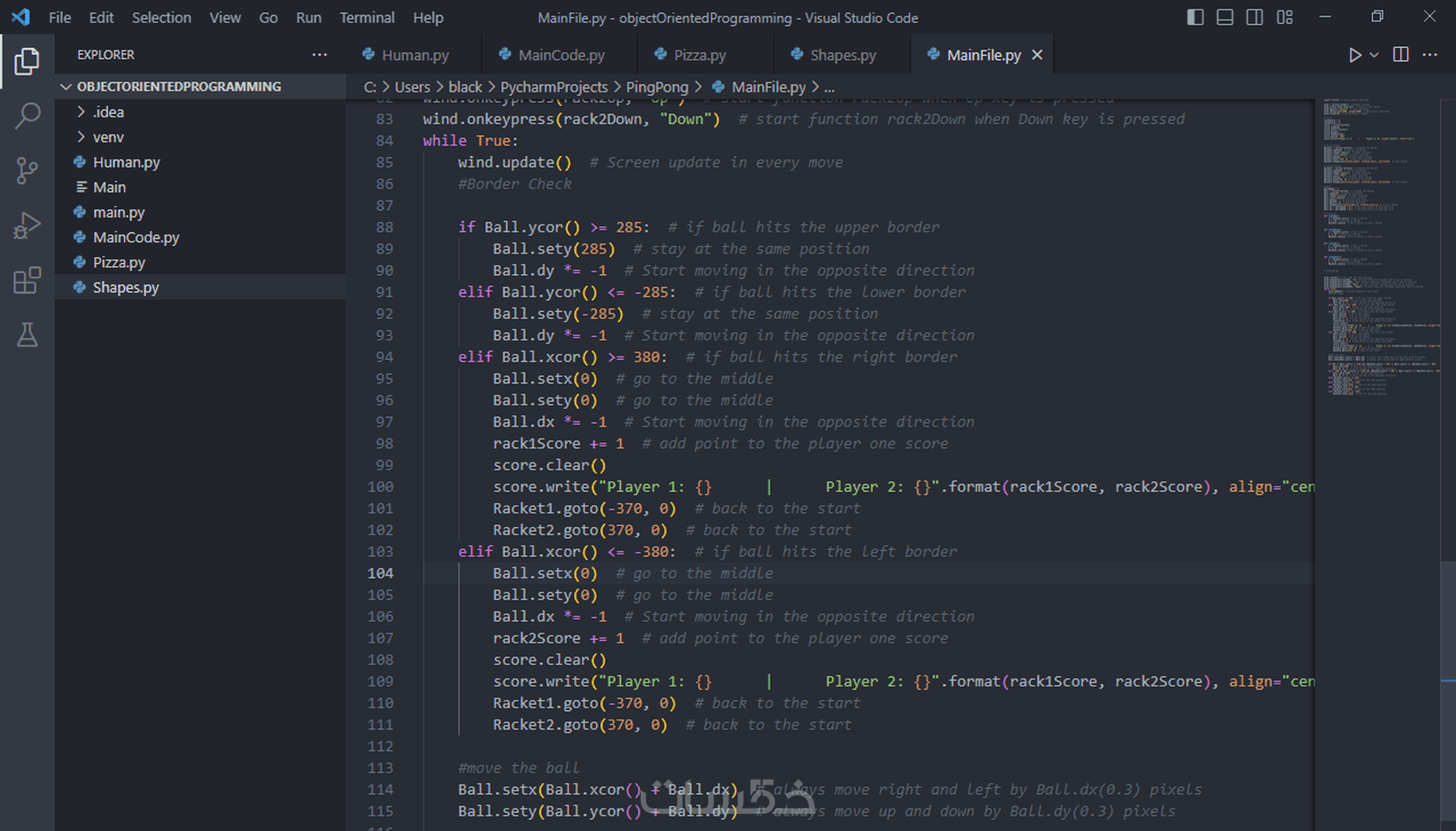Open Pizza.py from the explorer
Viewport: 1456px width, 831px height.
point(200,262)
